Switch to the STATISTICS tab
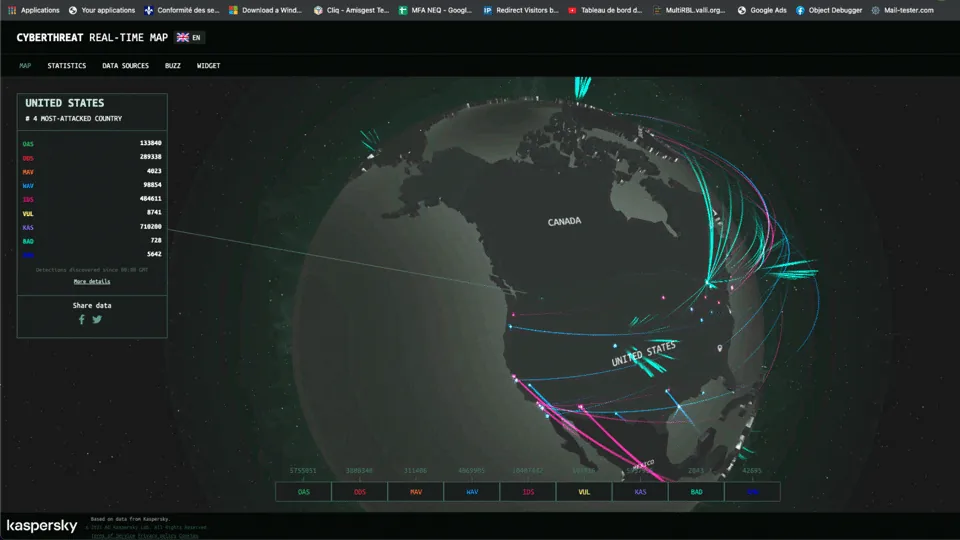The image size is (960, 540). [67, 66]
